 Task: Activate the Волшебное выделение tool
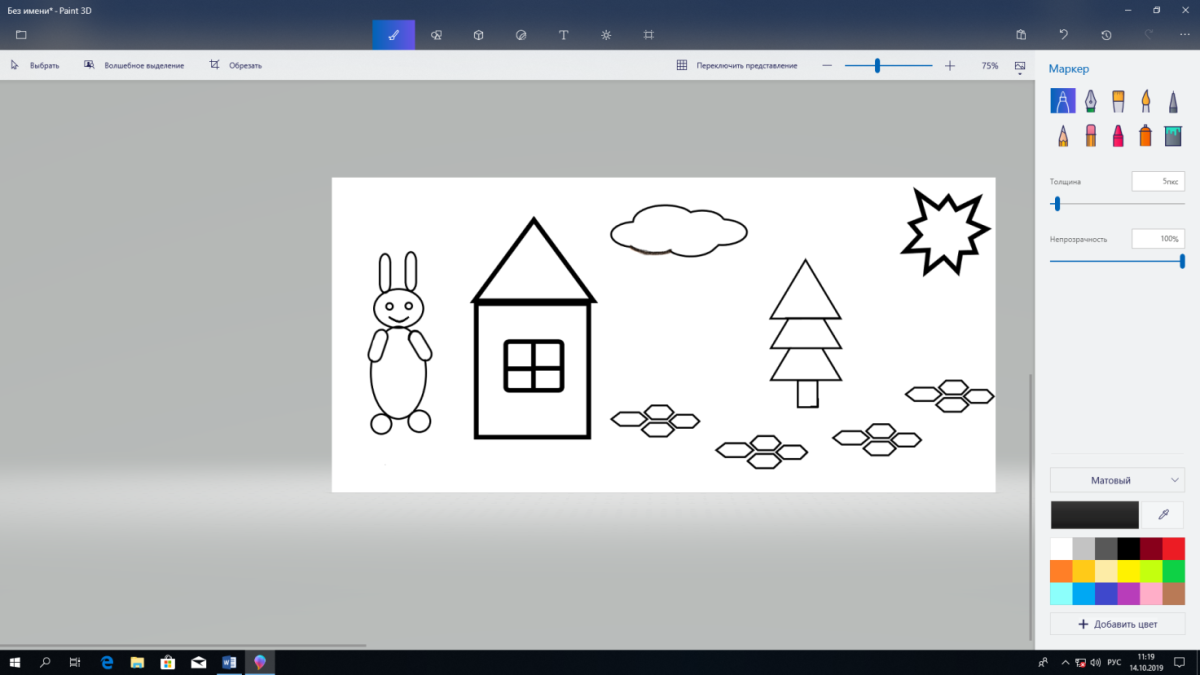pos(135,65)
